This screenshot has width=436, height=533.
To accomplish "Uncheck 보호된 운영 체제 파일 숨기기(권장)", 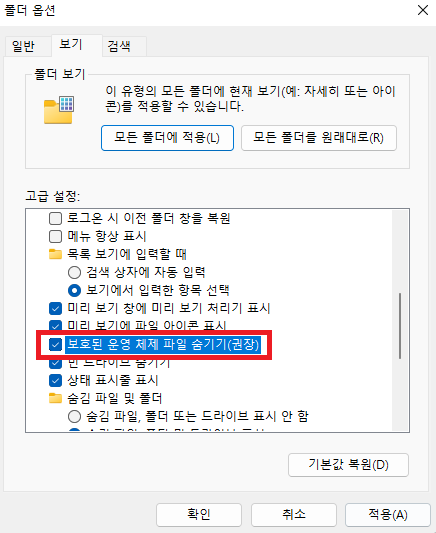I will click(55, 344).
